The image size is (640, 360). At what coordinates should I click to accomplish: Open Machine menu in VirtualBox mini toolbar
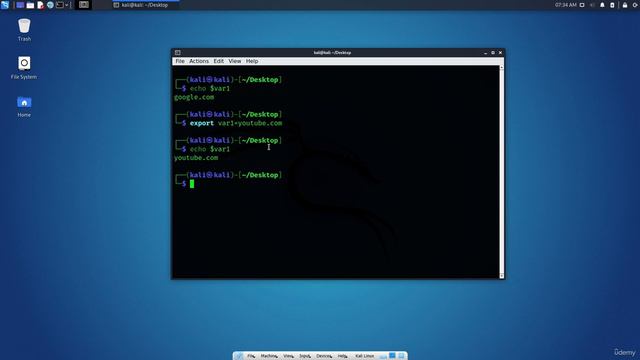click(x=269, y=356)
